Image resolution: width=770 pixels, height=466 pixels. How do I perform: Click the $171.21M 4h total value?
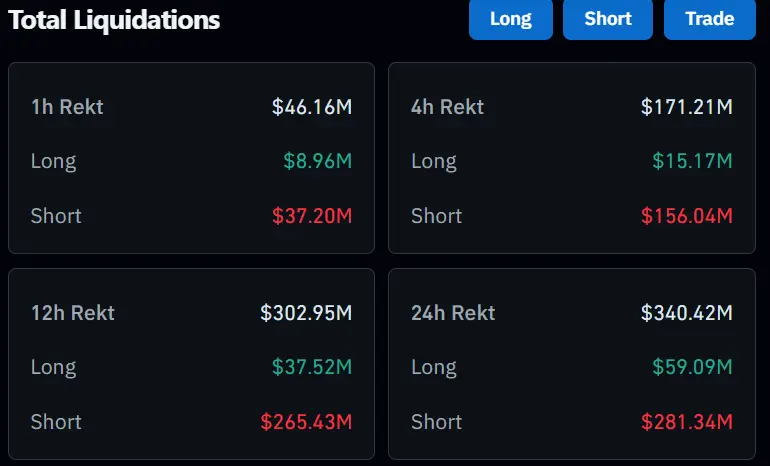pyautogui.click(x=687, y=107)
